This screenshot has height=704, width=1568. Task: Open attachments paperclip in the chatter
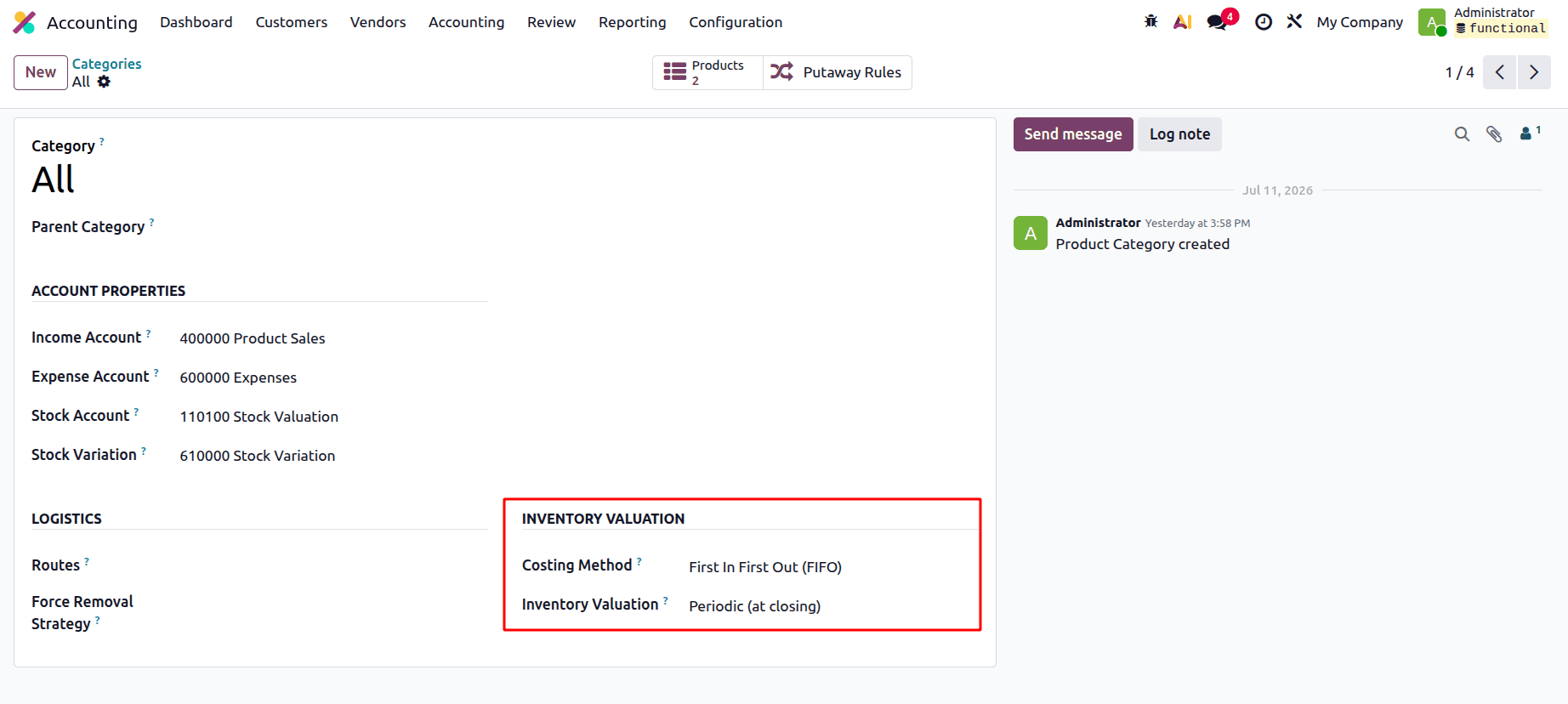(x=1494, y=134)
